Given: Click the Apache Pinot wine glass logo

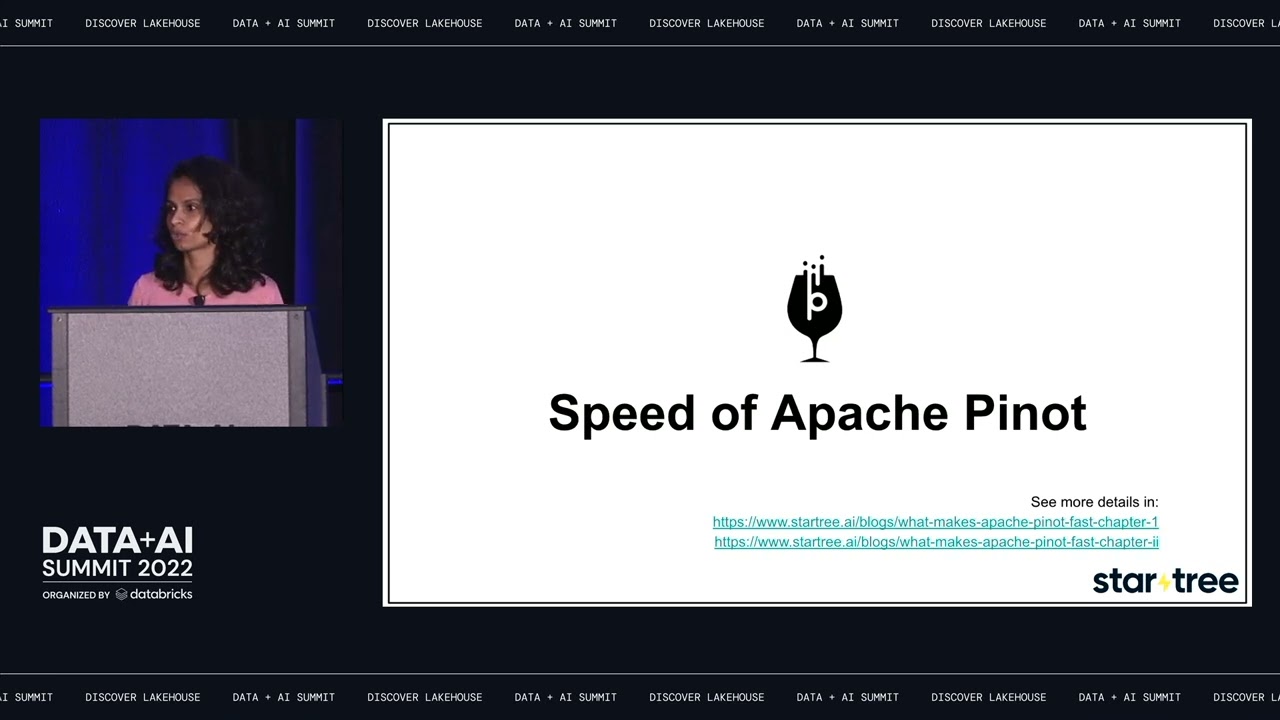Looking at the screenshot, I should pyautogui.click(x=815, y=309).
